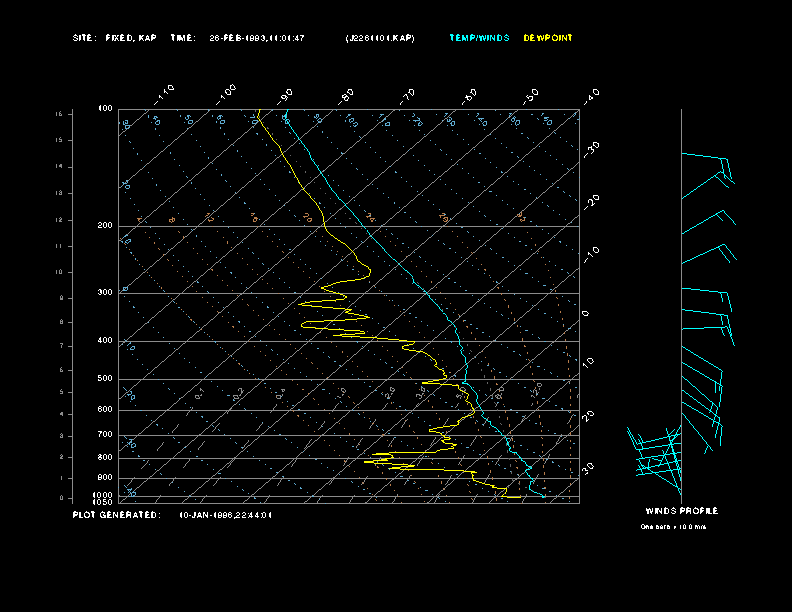Click the (J2261101.KAP) file identifier
The image size is (792, 612).
pyautogui.click(x=380, y=38)
